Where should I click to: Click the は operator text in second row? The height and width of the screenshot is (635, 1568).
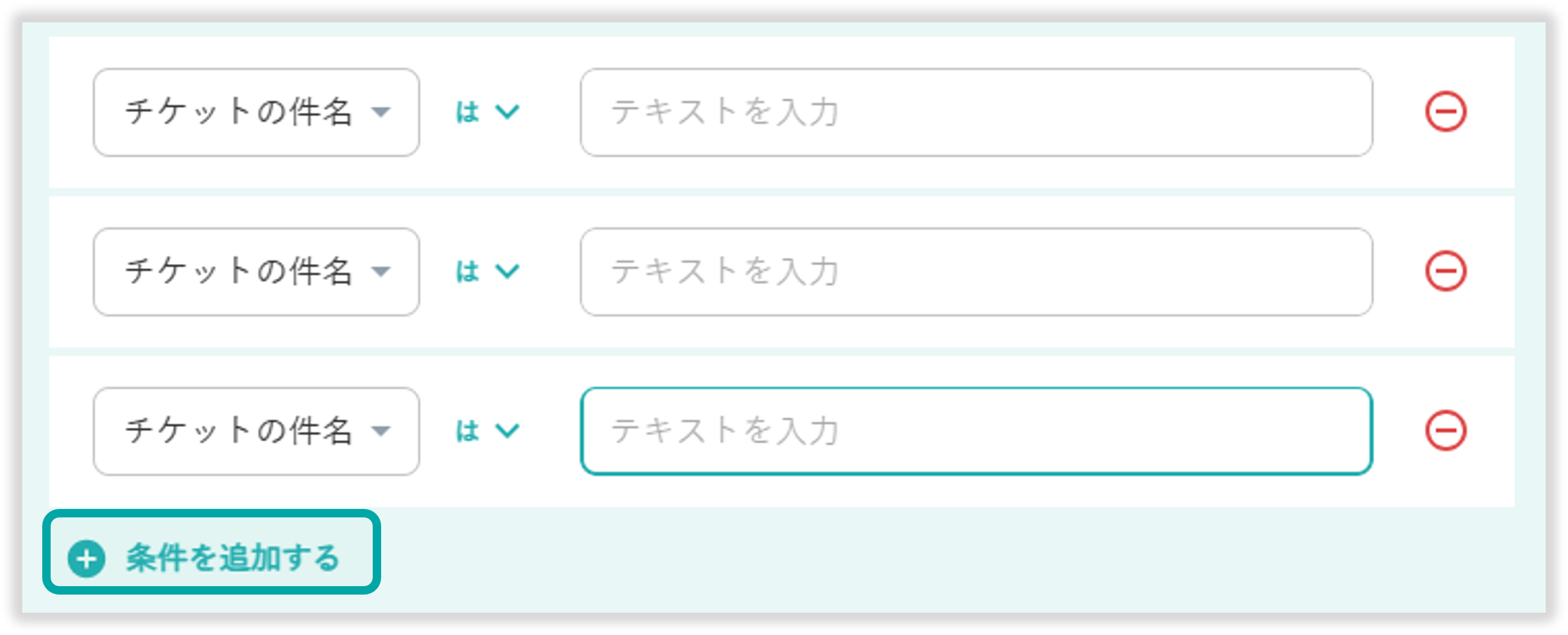coord(467,271)
